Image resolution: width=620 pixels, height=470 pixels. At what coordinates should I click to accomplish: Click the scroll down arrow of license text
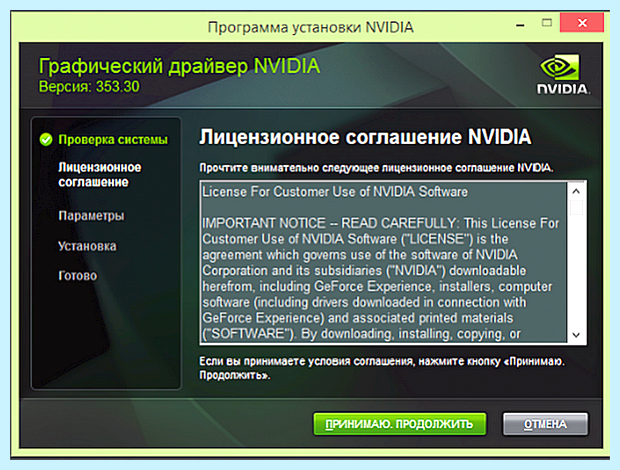pyautogui.click(x=576, y=335)
